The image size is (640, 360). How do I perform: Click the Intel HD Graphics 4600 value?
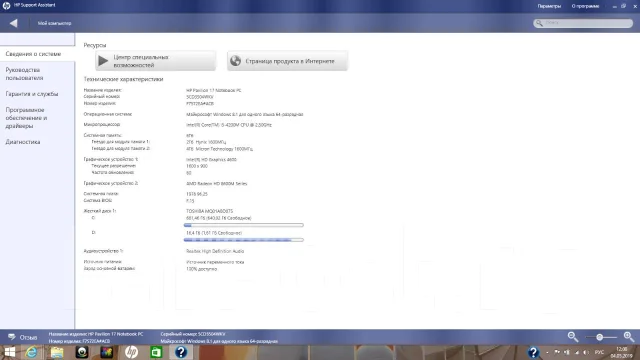pos(211,160)
